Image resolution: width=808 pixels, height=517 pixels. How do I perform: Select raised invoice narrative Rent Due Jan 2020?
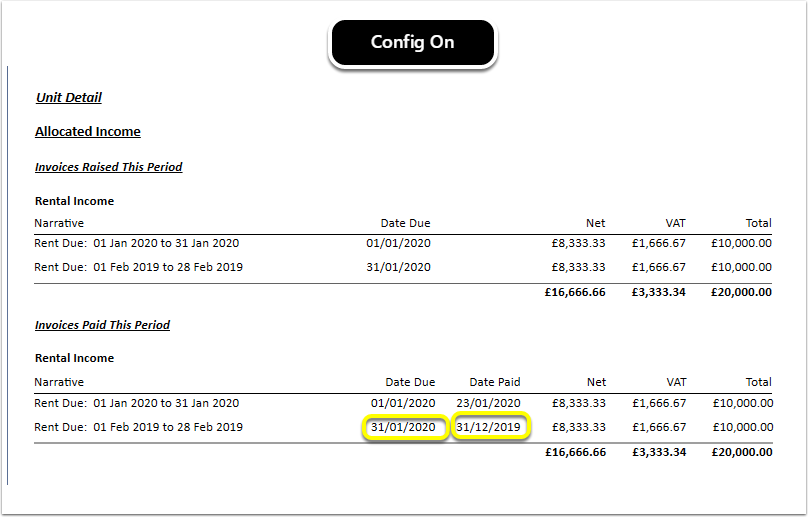[x=137, y=243]
